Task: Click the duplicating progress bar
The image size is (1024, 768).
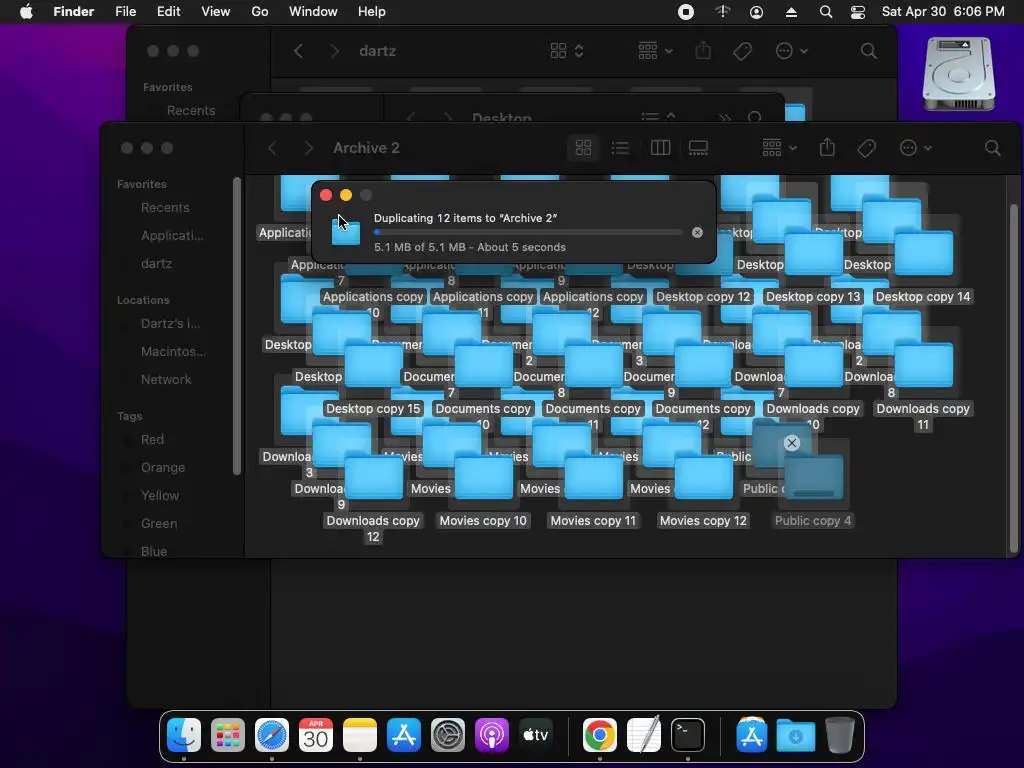Action: tap(528, 232)
